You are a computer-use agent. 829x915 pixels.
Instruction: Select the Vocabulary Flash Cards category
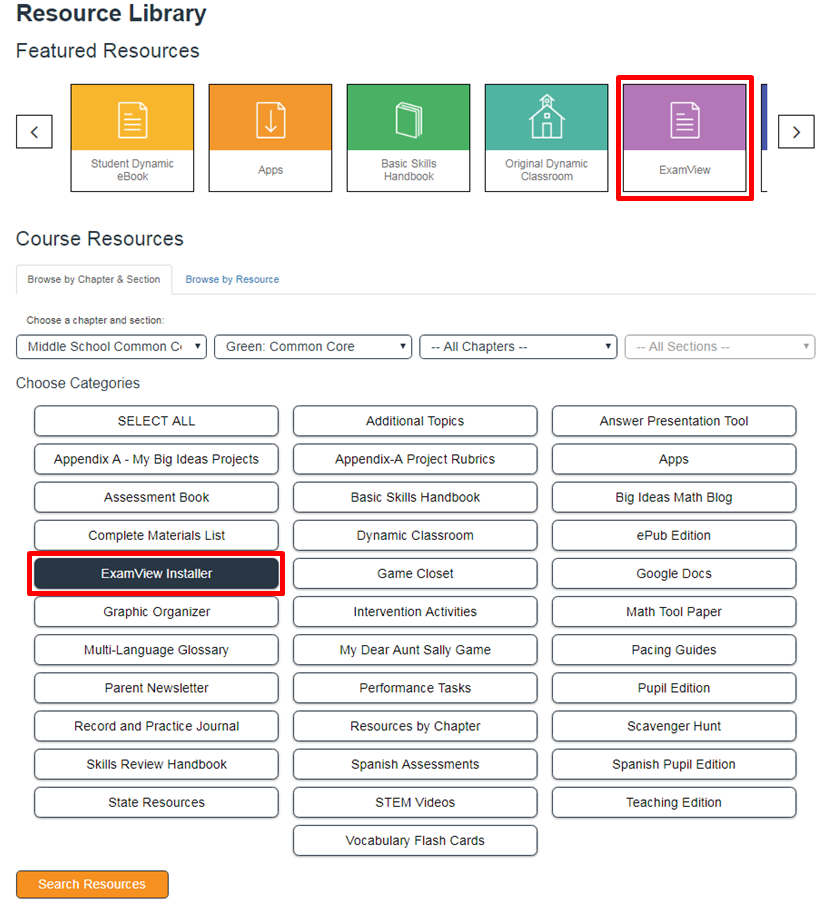(x=415, y=841)
